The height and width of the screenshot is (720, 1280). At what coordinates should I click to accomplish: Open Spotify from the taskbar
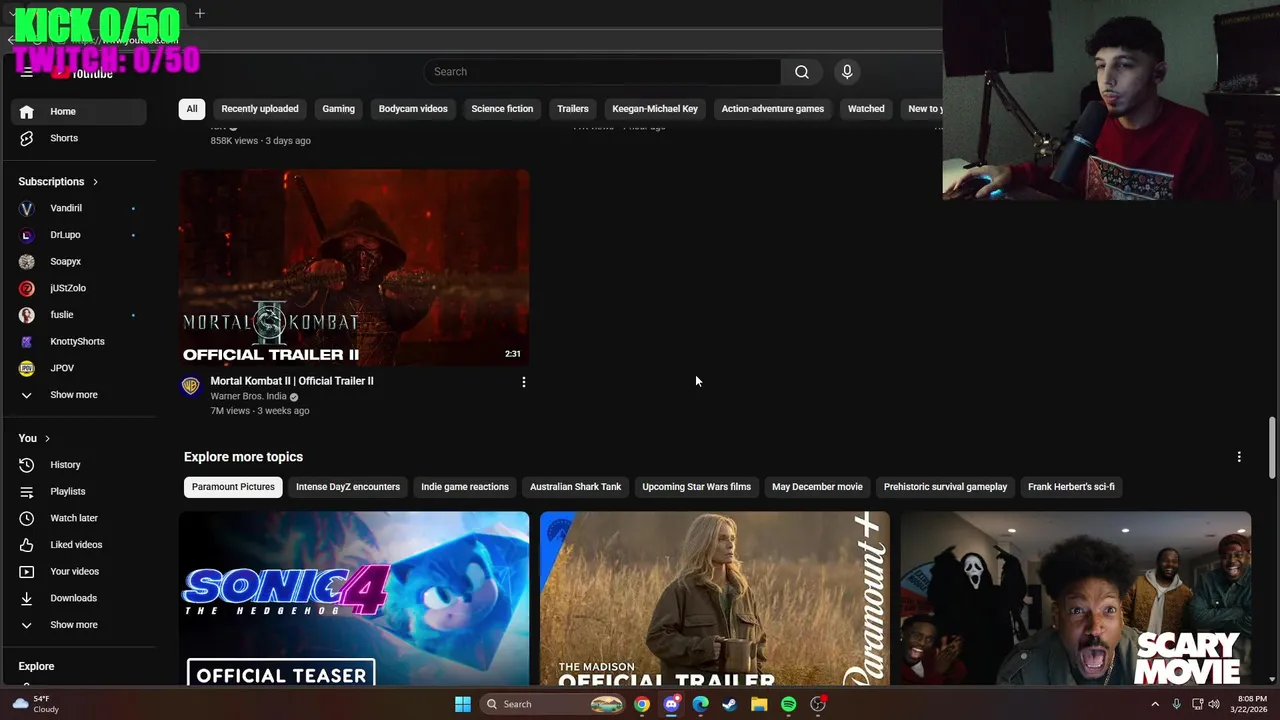pyautogui.click(x=788, y=704)
